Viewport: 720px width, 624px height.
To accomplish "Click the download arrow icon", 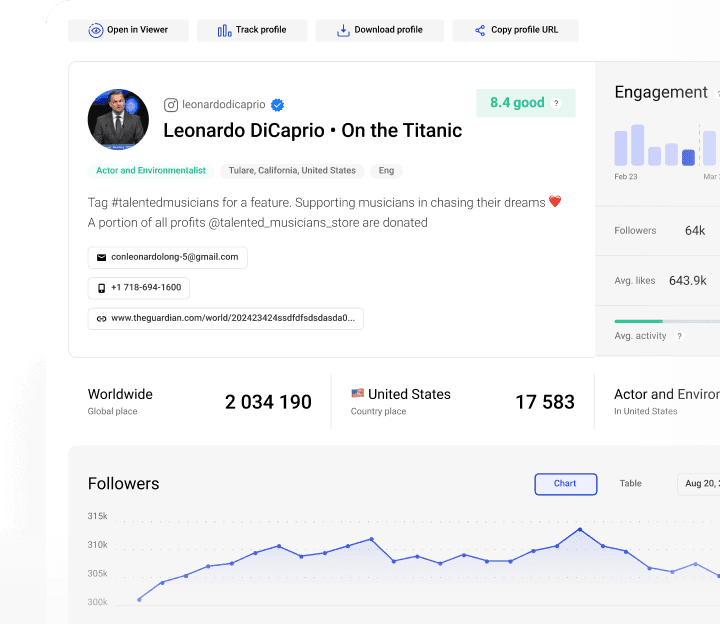I will [342, 30].
